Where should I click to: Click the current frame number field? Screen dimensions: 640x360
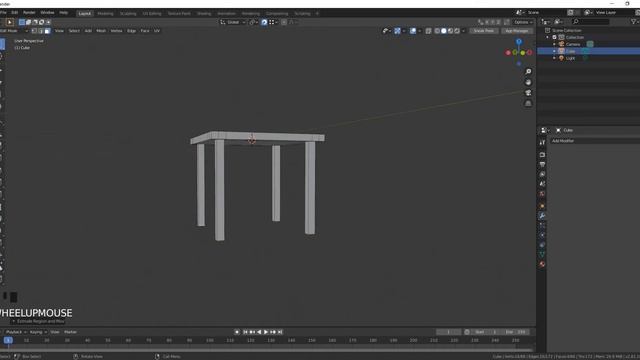click(x=448, y=332)
